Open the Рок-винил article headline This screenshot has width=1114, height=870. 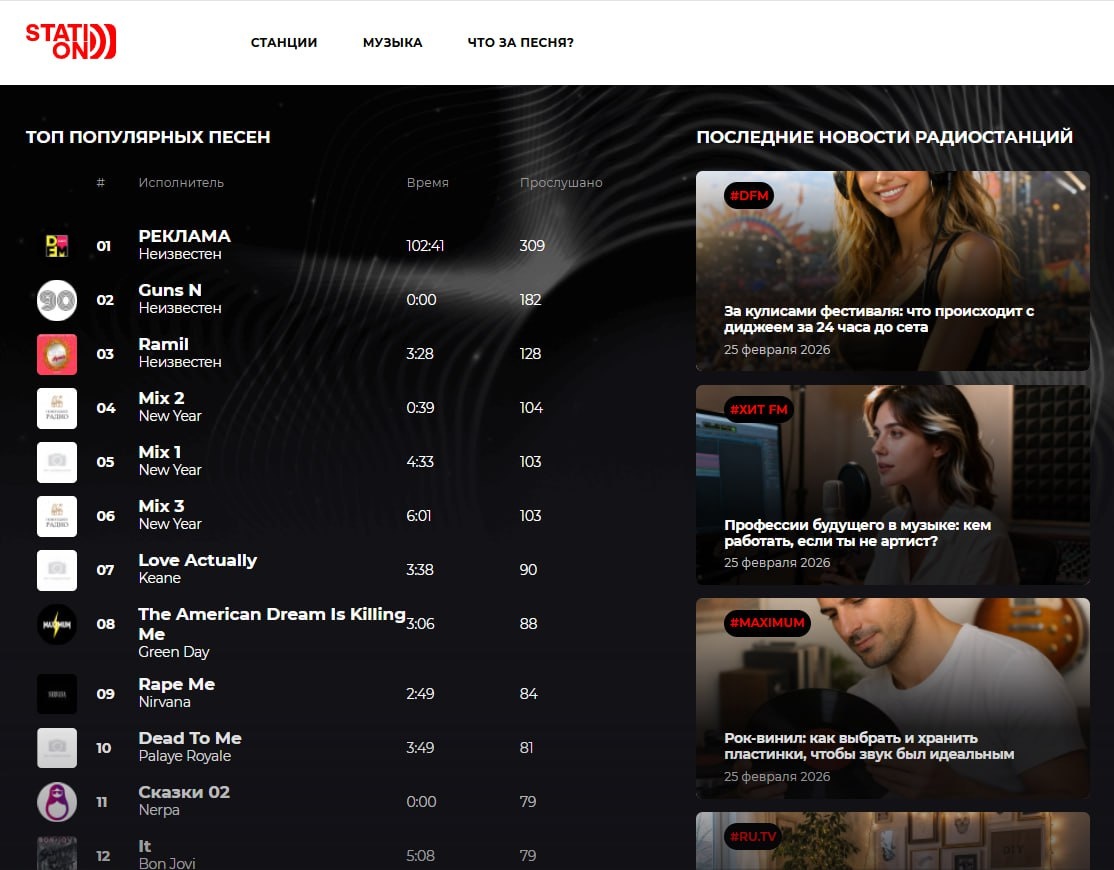pos(869,746)
